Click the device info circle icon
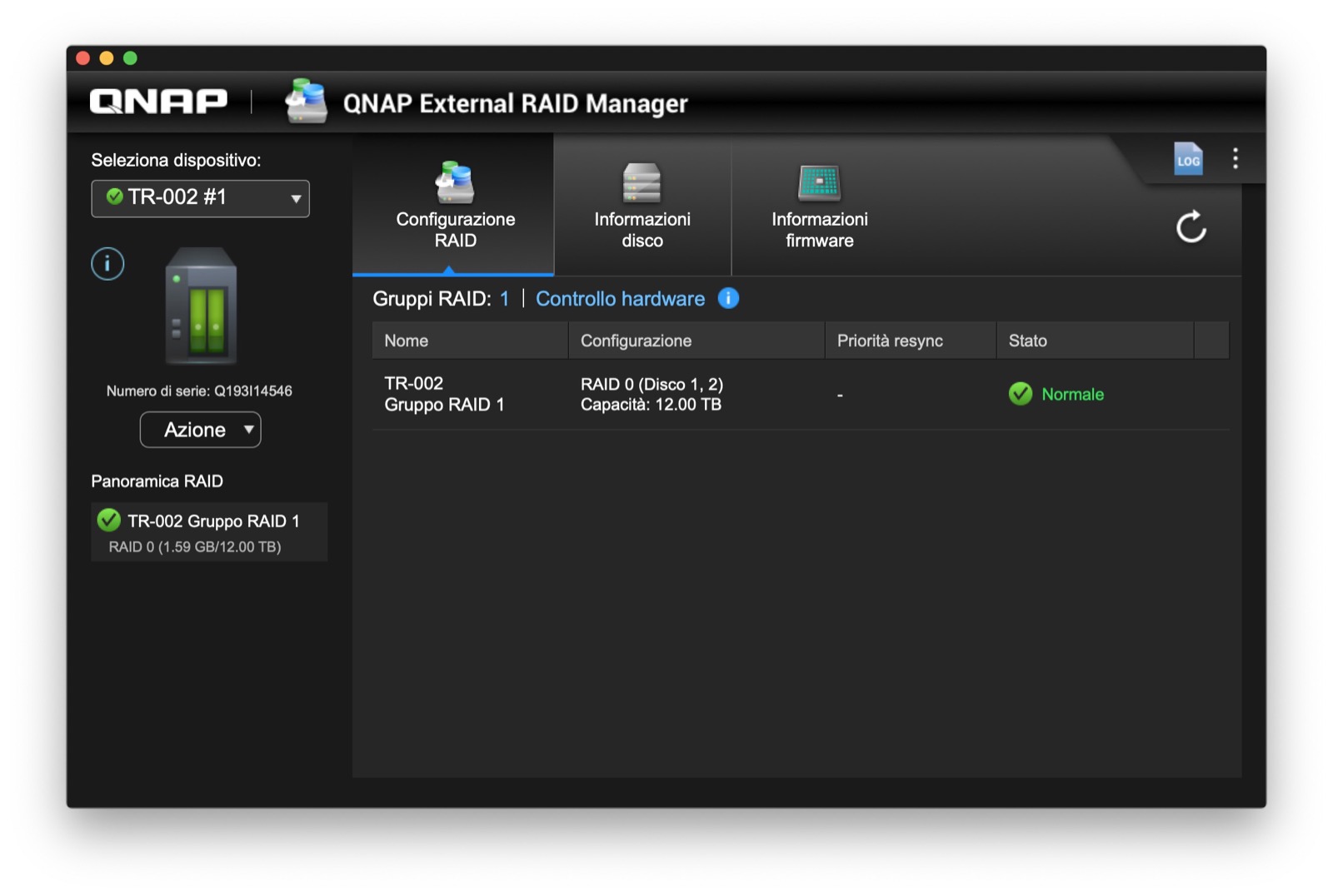 107,264
